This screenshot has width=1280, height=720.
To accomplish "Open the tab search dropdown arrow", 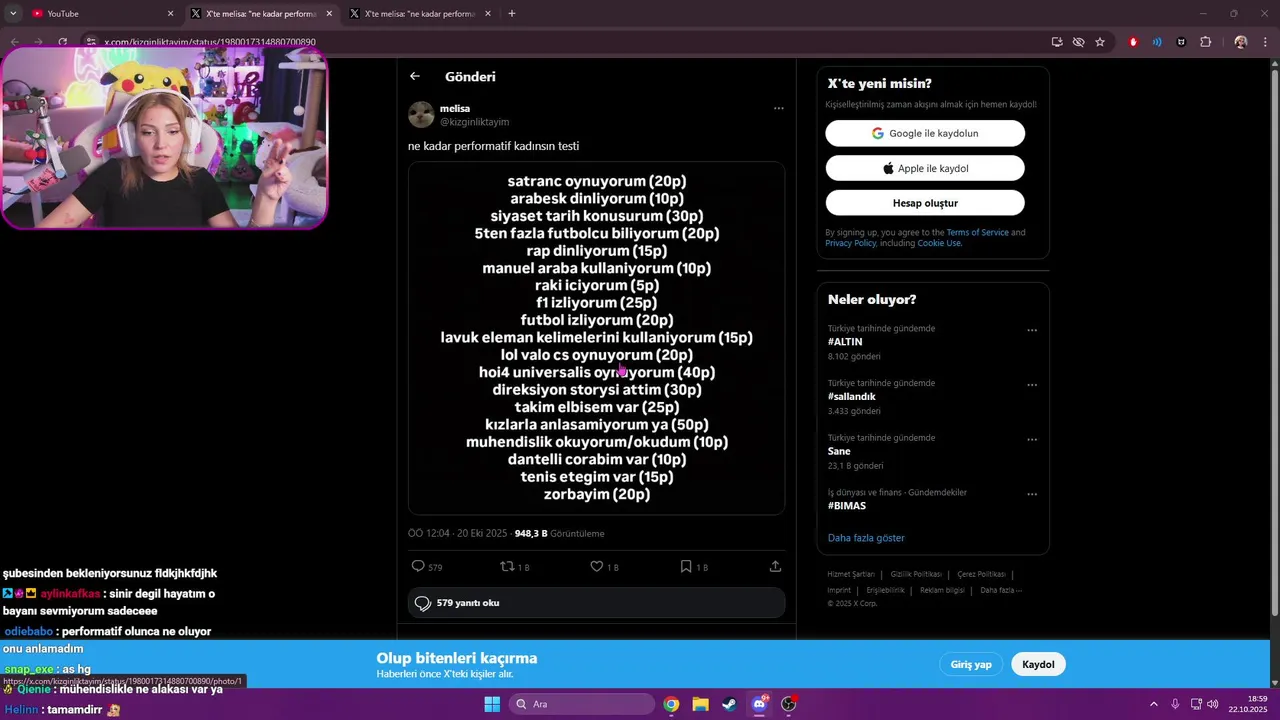I will (12, 14).
